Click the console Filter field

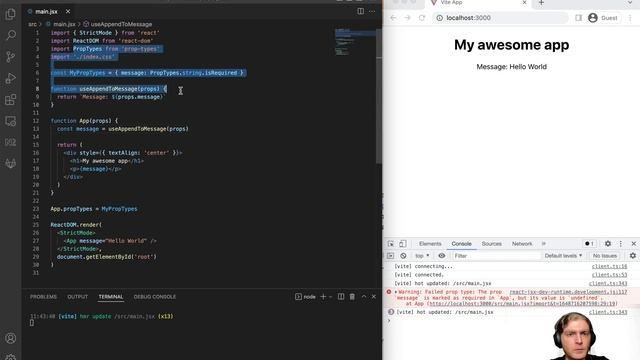coord(496,256)
